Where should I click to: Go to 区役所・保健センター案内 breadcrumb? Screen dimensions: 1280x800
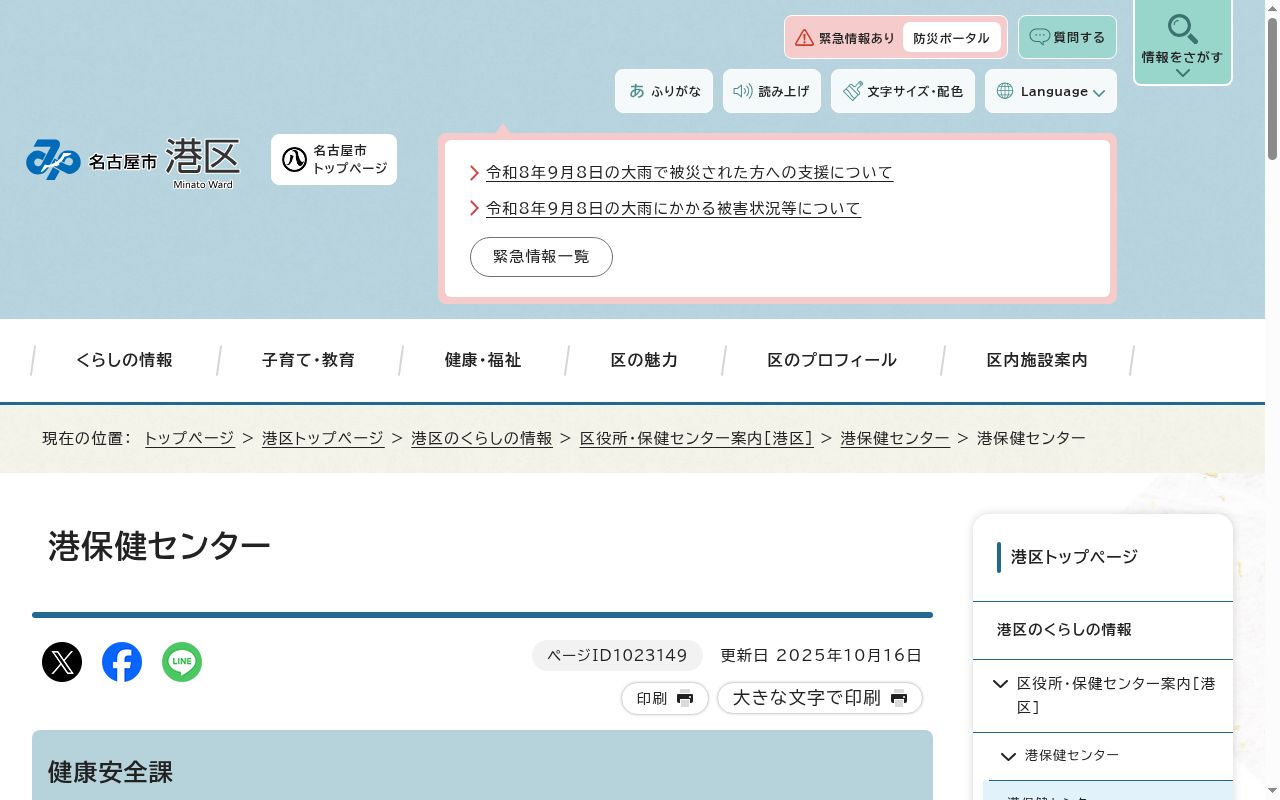coord(697,438)
